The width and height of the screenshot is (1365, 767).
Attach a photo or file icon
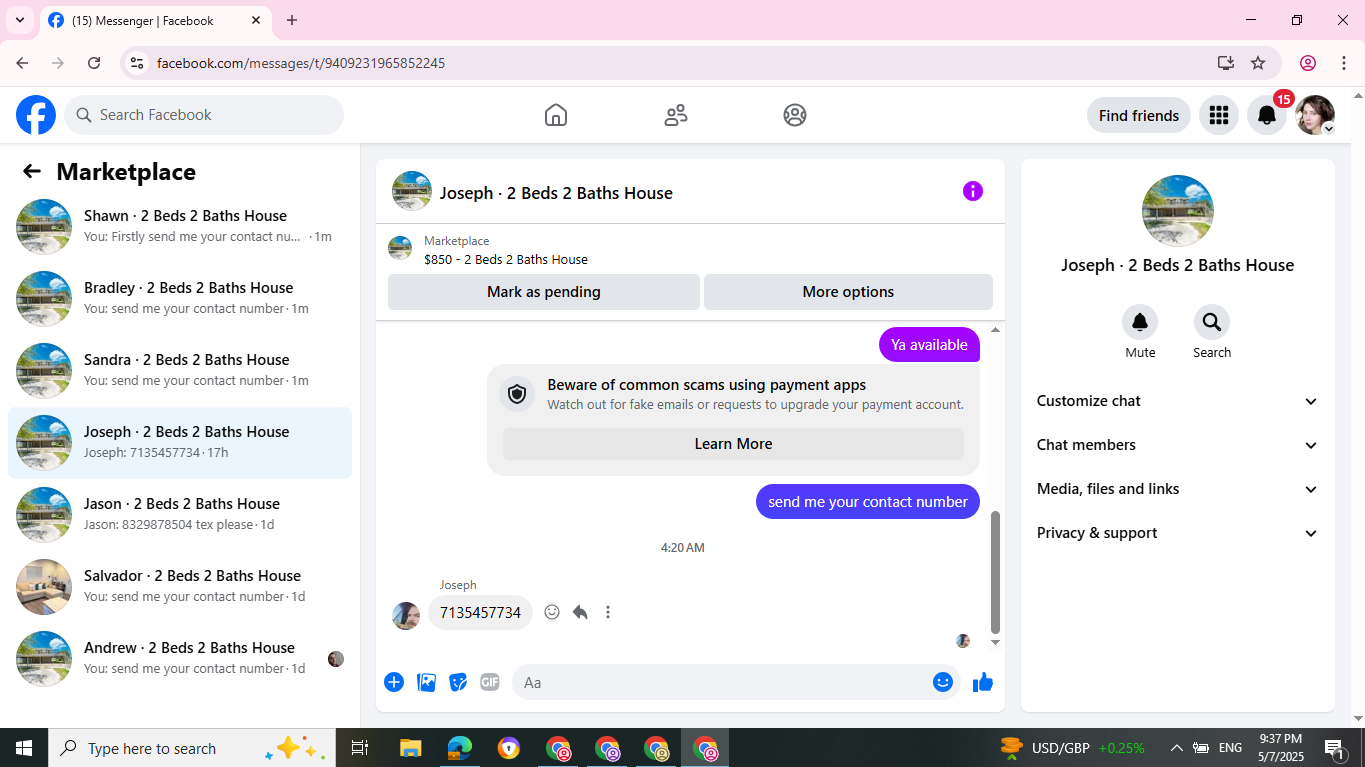click(426, 682)
